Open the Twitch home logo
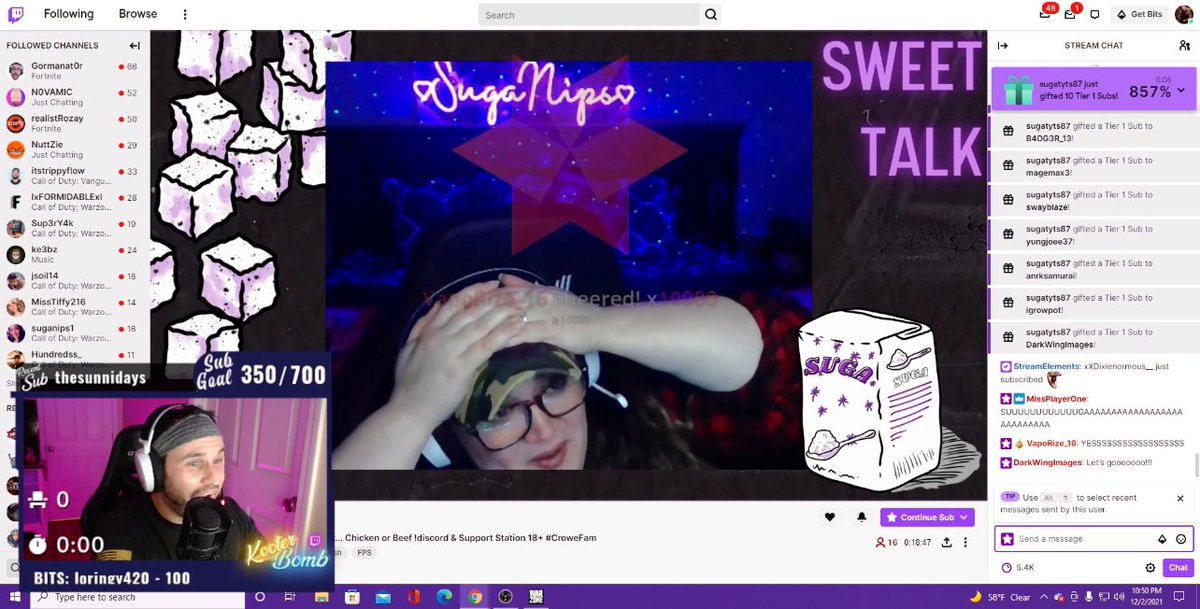Viewport: 1200px width, 609px height. tap(17, 14)
